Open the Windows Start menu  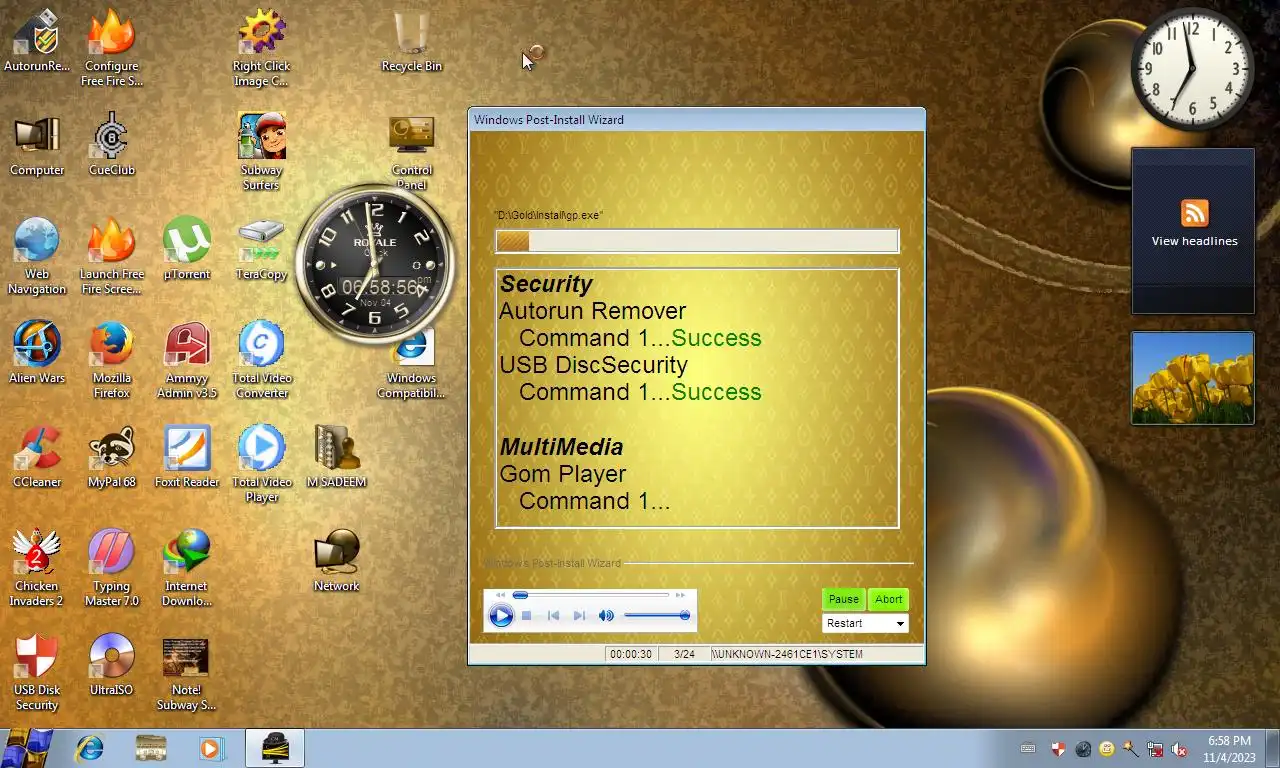[27, 748]
